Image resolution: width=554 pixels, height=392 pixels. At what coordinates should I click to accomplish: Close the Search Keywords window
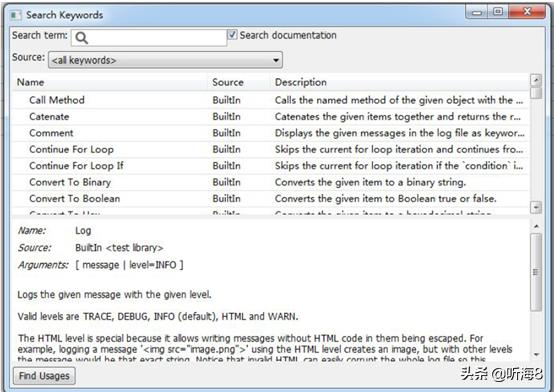click(527, 12)
